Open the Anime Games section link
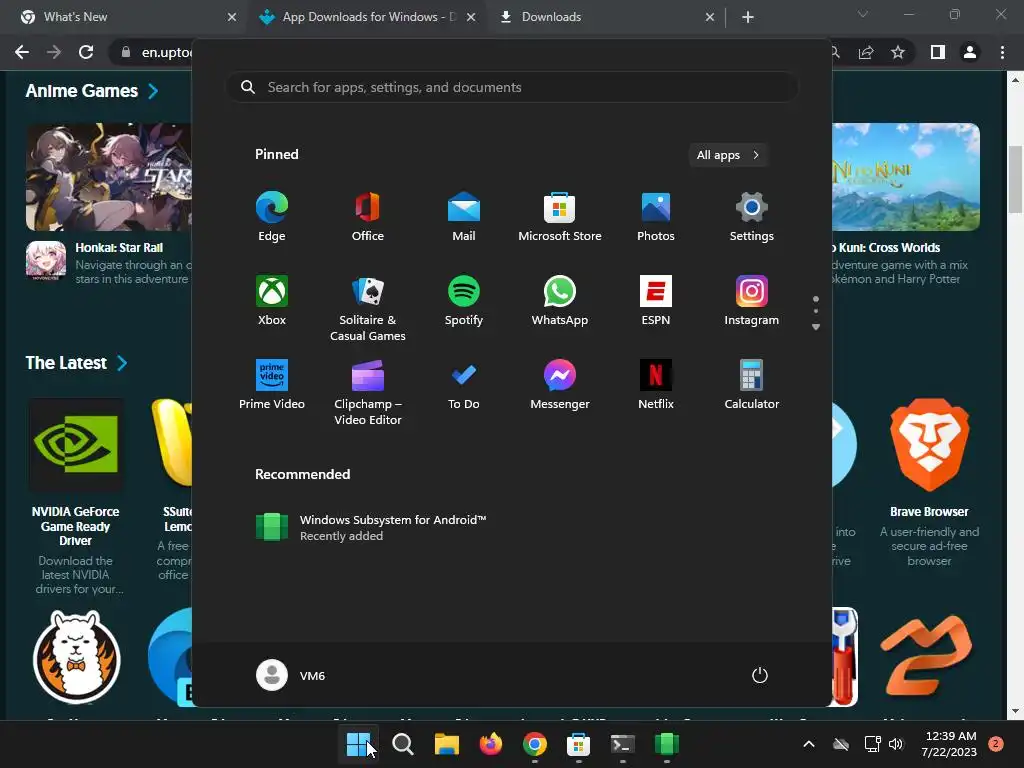The width and height of the screenshot is (1024, 768). pos(91,91)
